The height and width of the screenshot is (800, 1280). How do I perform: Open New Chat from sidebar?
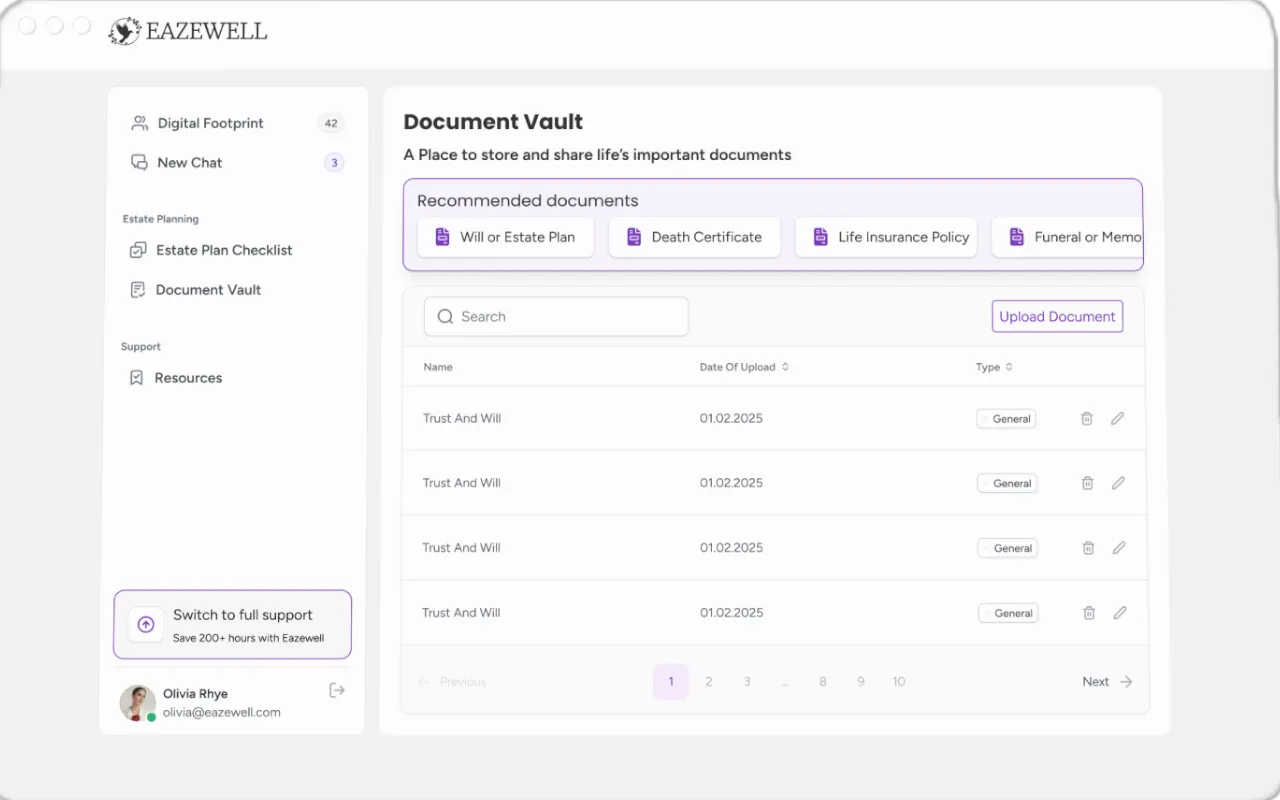(189, 162)
